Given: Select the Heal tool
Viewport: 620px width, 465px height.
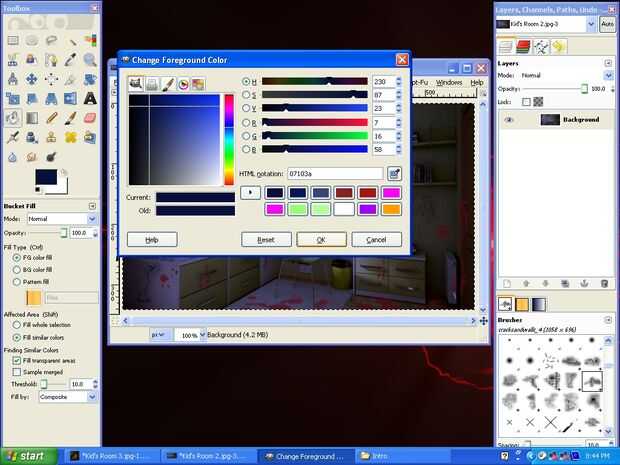Looking at the screenshot, I should 71,137.
